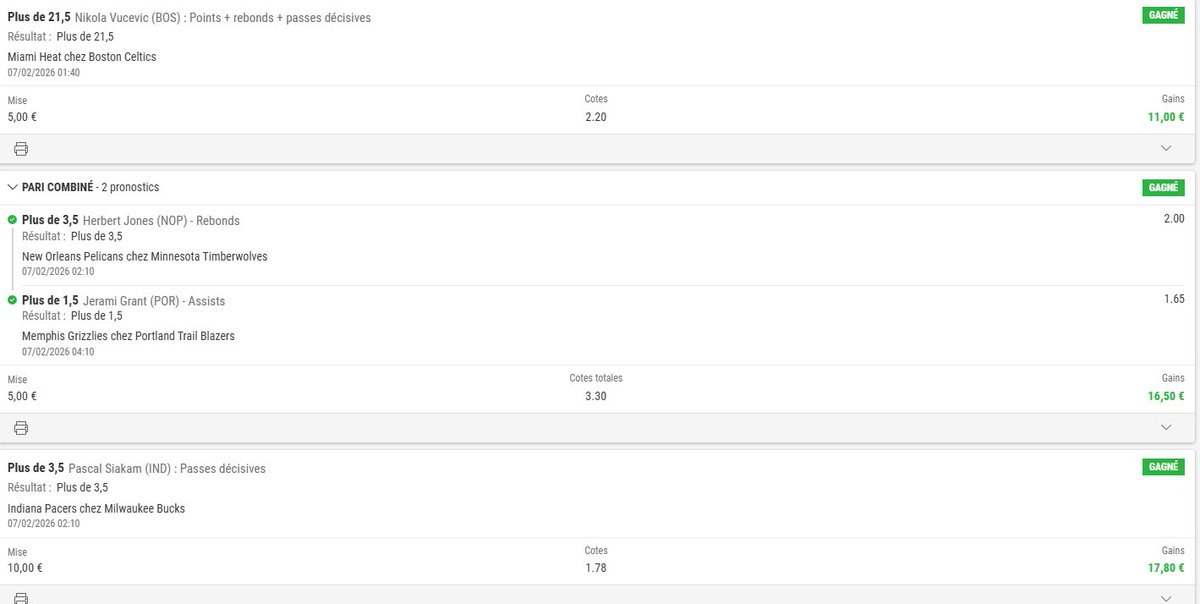Print the Nikola Vucevic bet slip
Image resolution: width=1200 pixels, height=604 pixels.
[x=21, y=149]
